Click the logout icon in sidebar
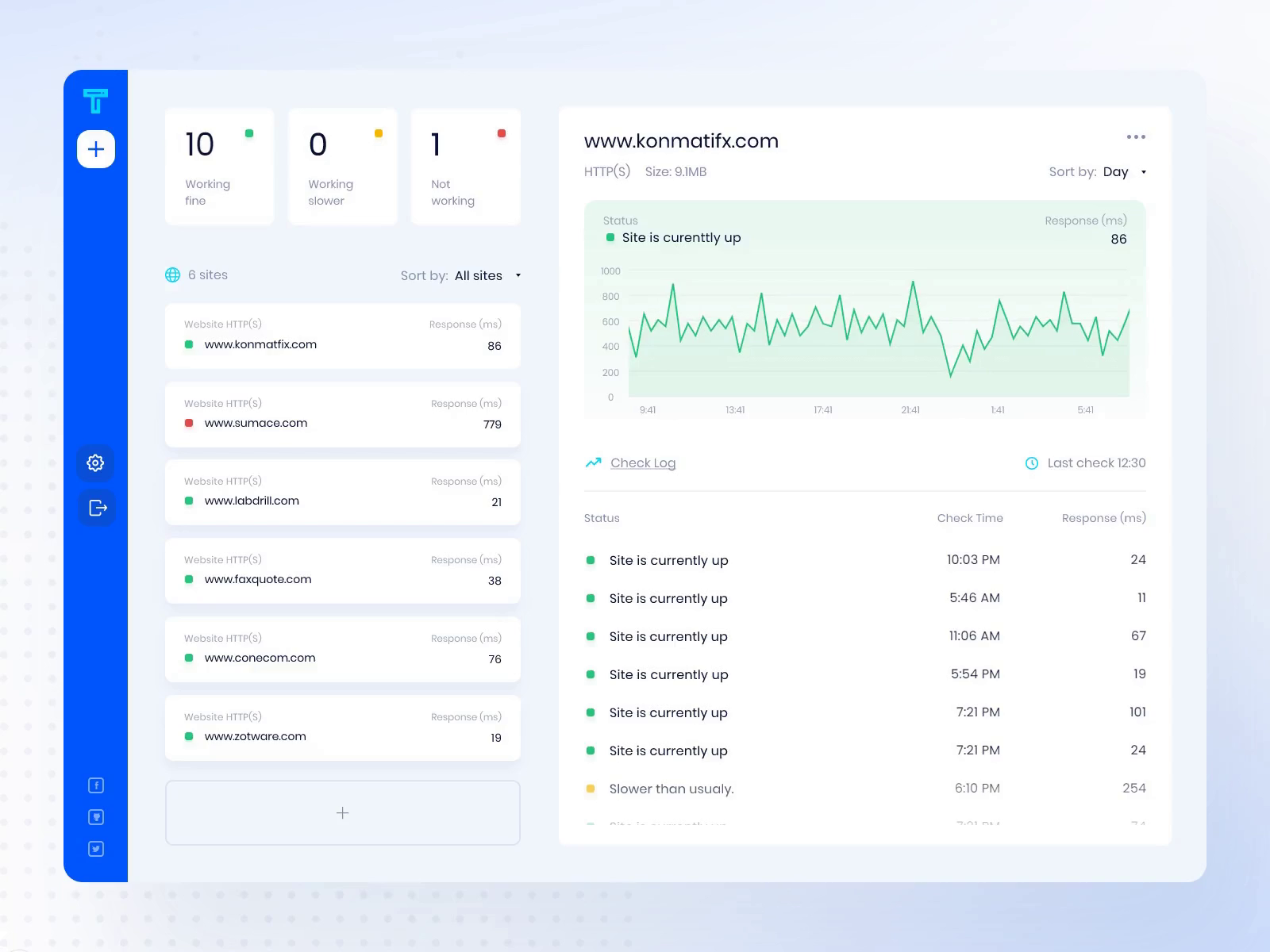This screenshot has width=1270, height=952. tap(97, 508)
